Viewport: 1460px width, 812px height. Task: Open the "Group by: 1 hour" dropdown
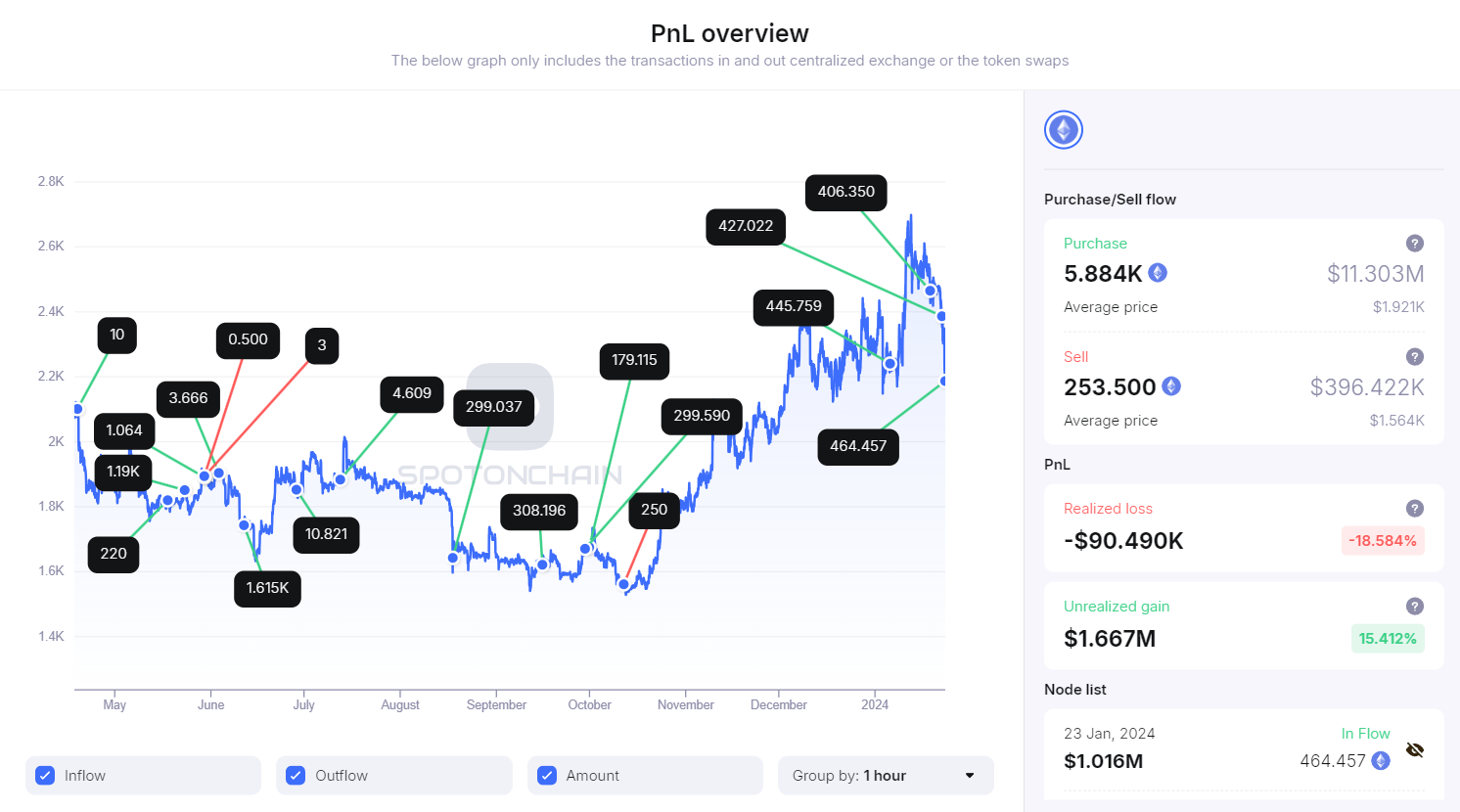pyautogui.click(x=885, y=775)
